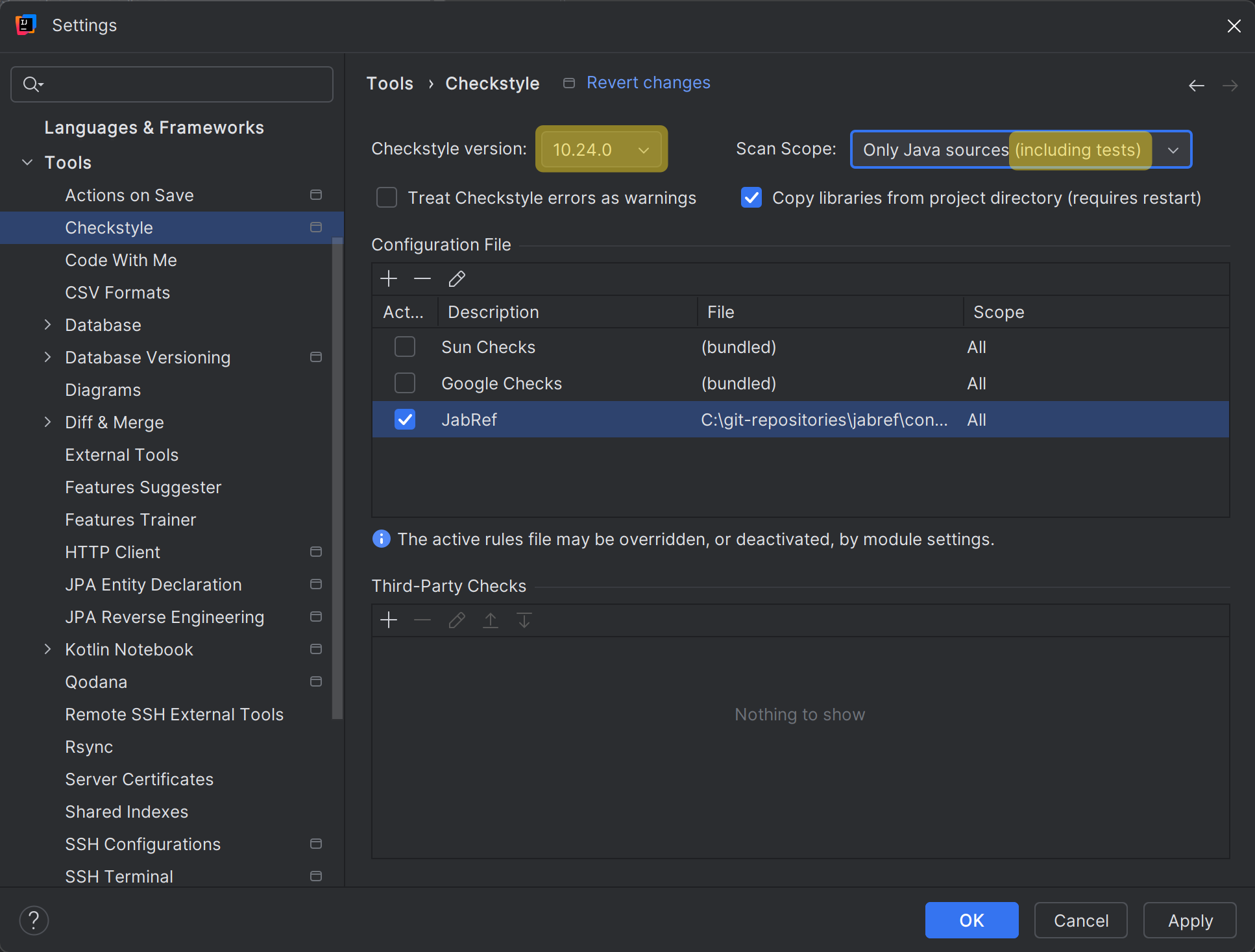Click the File column header
Viewport: 1255px width, 952px height.
[x=831, y=312]
